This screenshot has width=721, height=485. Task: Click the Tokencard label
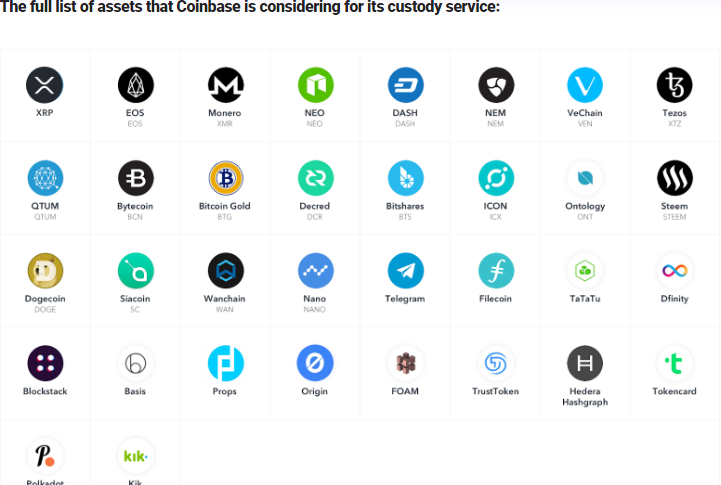[674, 391]
